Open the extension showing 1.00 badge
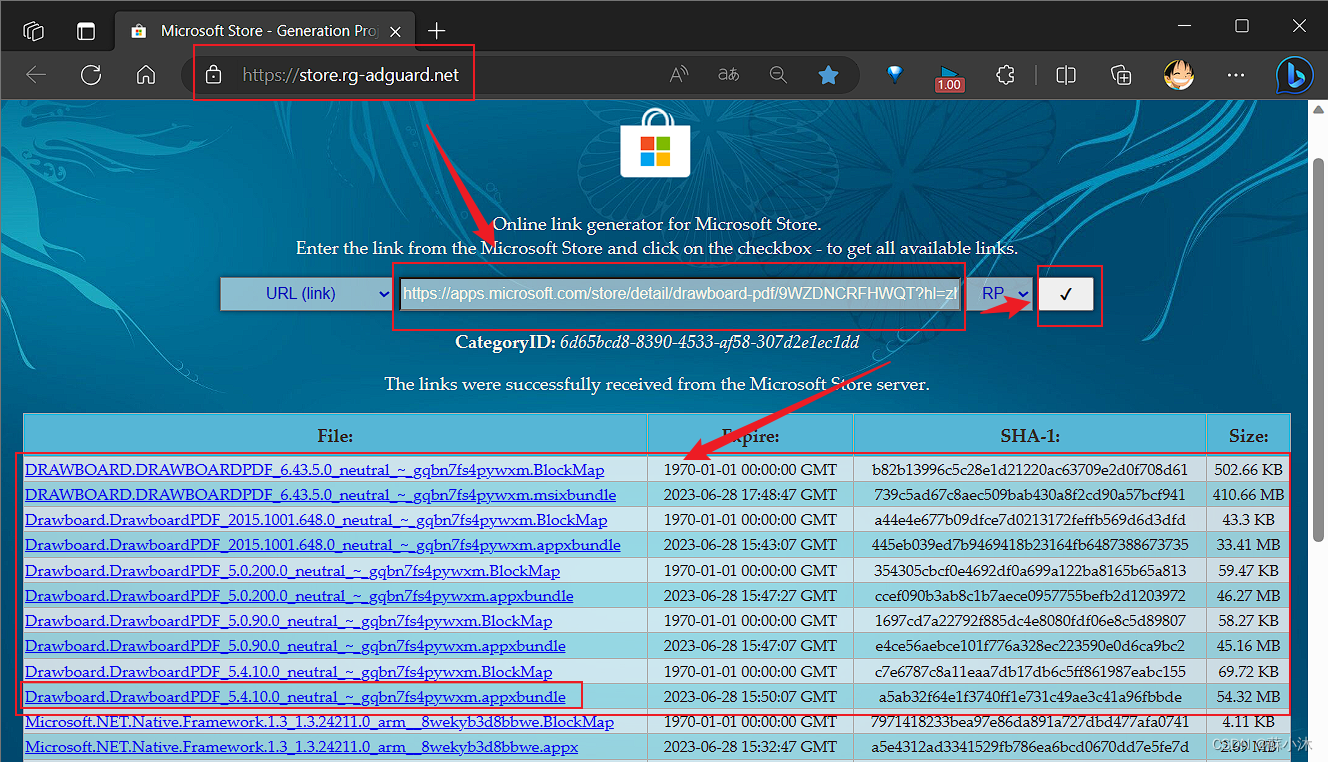This screenshot has width=1328, height=762. point(949,77)
